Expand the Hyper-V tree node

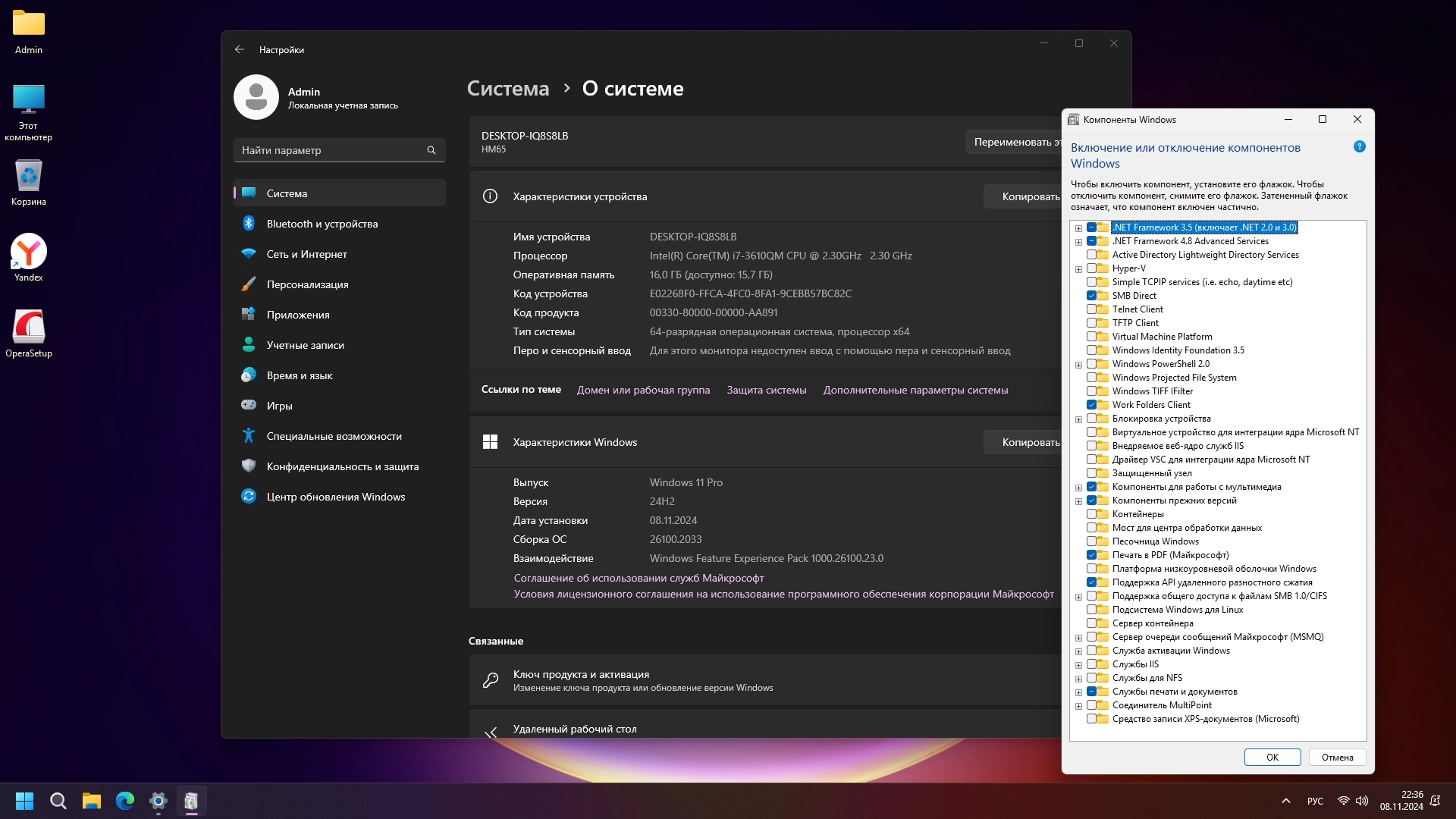1078,269
